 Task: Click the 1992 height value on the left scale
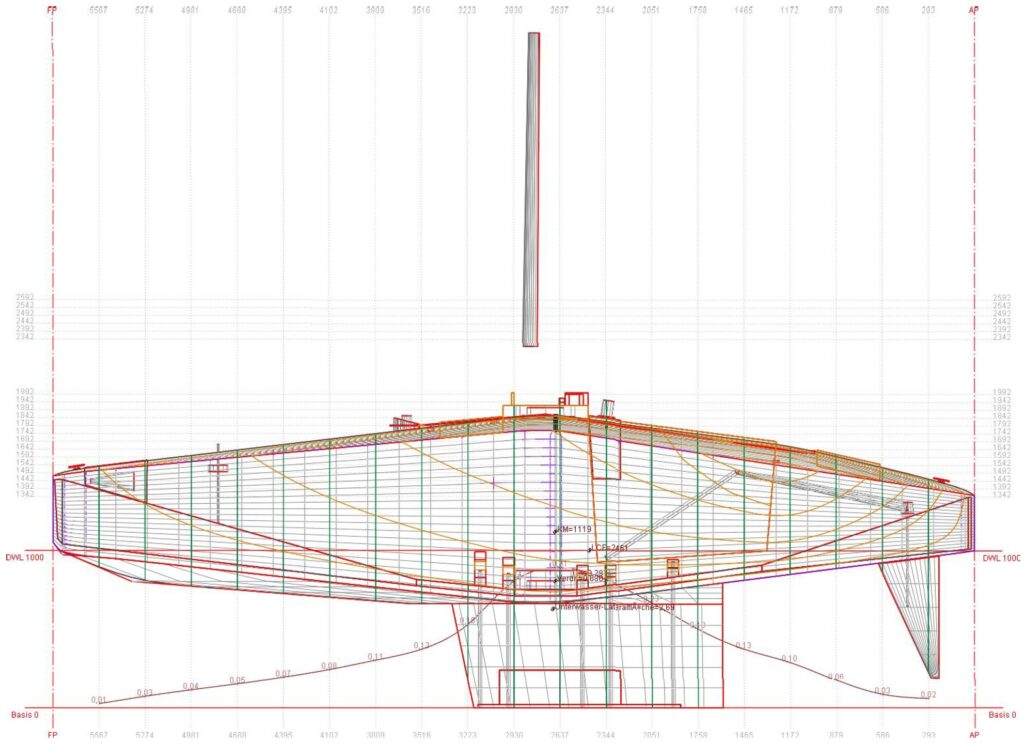click(24, 392)
